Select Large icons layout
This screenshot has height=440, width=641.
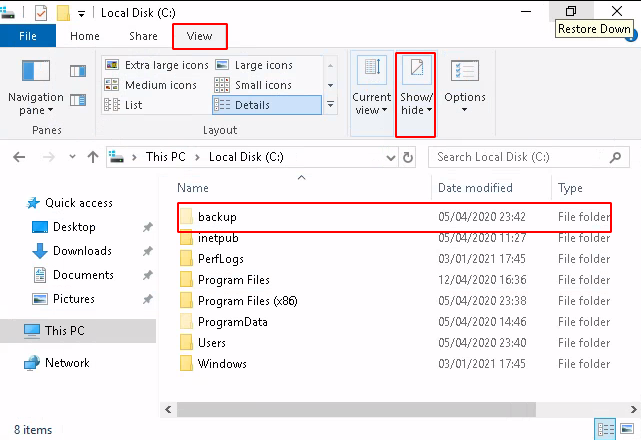tap(254, 65)
